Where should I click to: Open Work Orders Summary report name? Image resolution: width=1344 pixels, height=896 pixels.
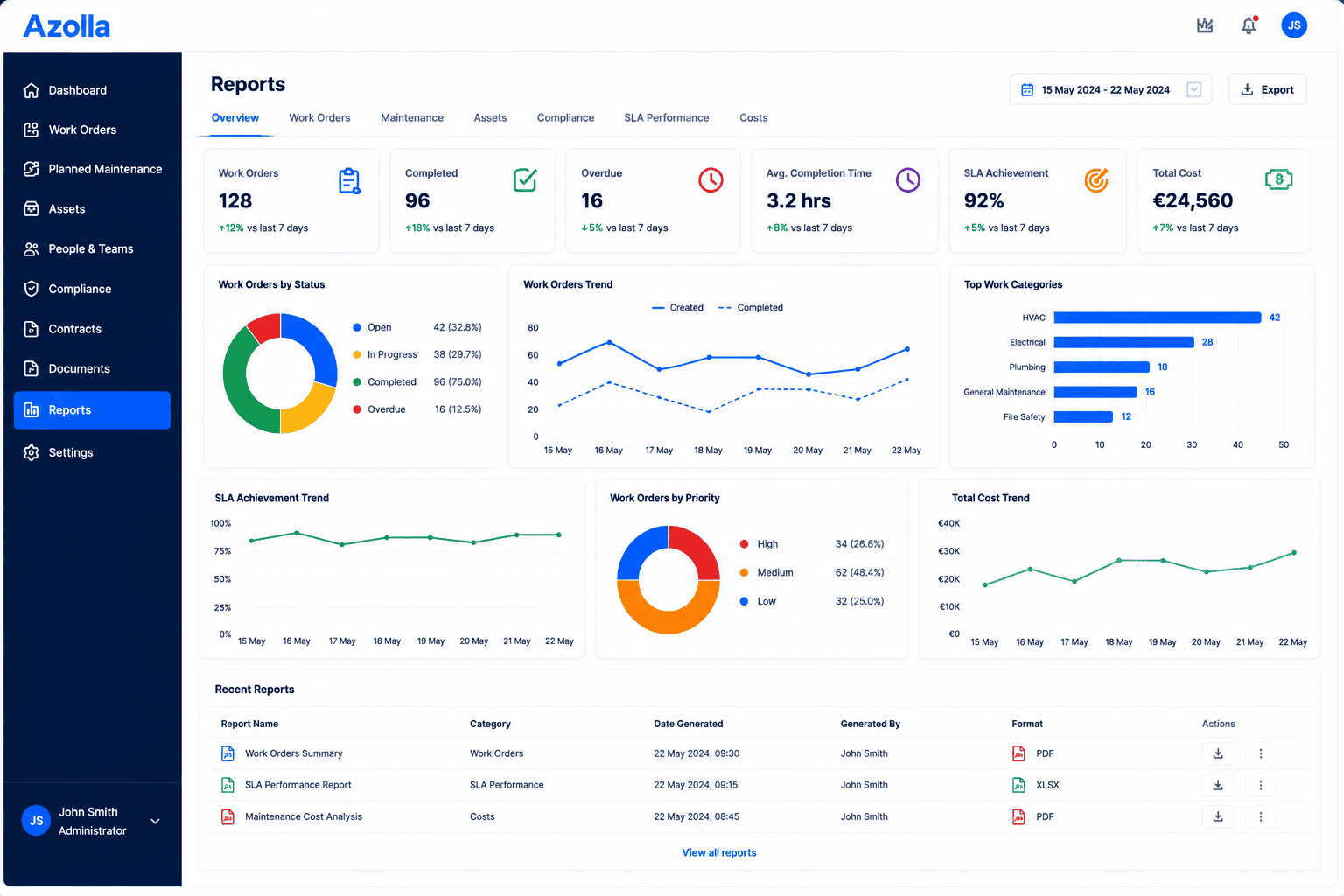tap(294, 753)
